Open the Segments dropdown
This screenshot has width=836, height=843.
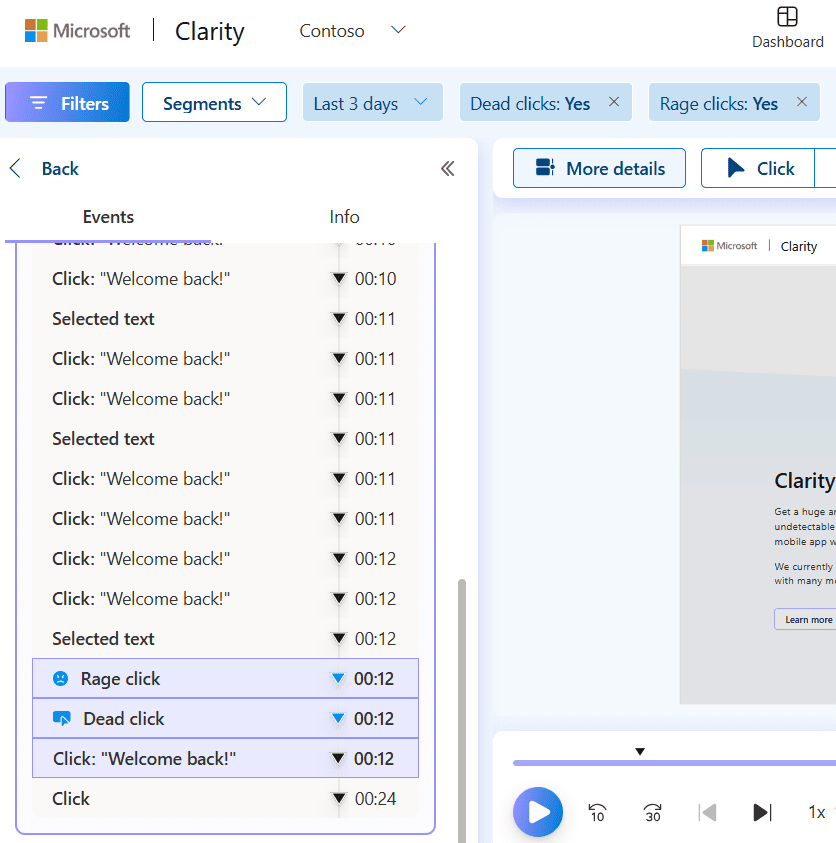pyautogui.click(x=214, y=103)
